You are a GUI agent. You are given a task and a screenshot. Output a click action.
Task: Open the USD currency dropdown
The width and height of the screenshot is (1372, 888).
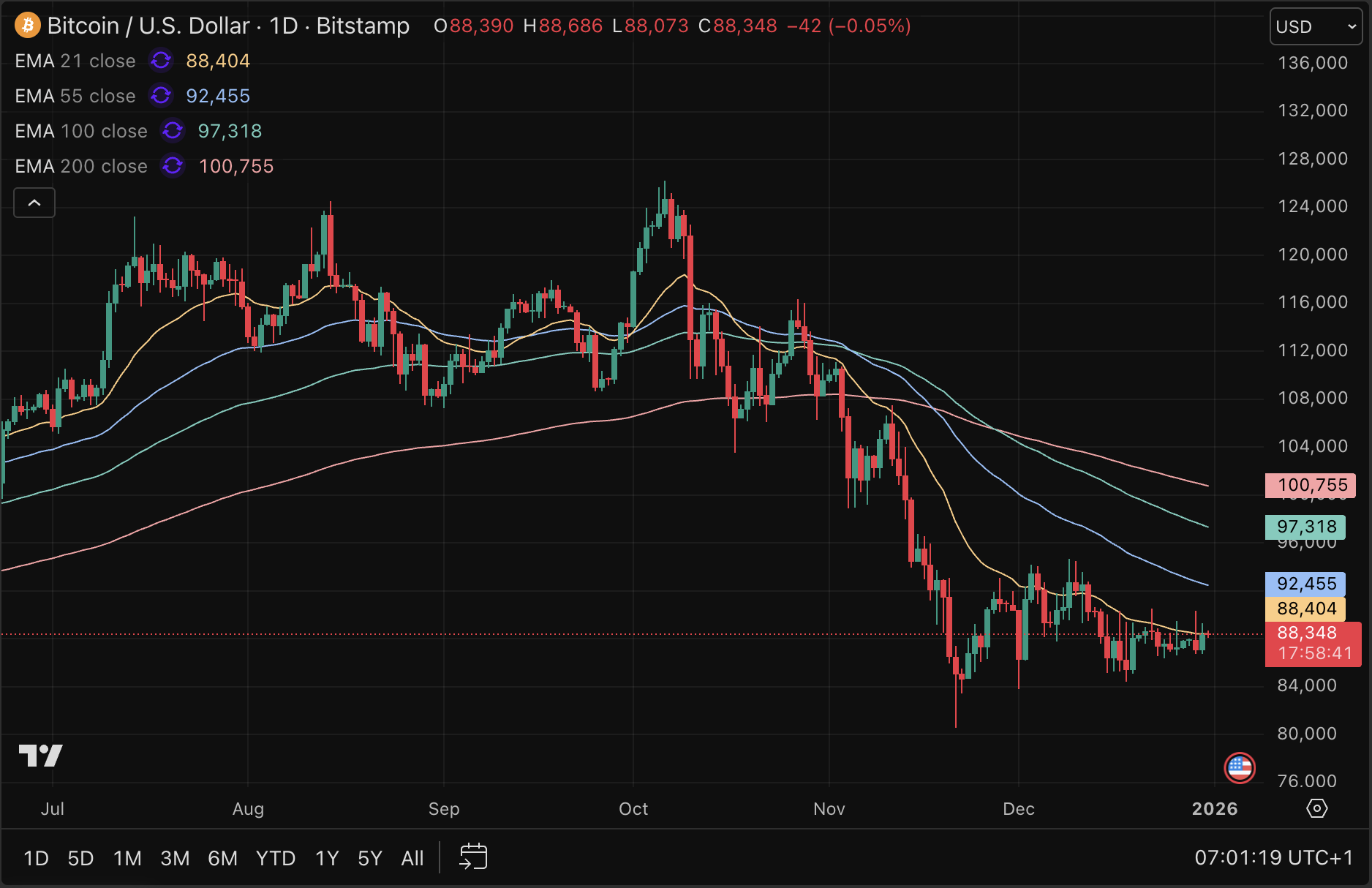coord(1316,27)
